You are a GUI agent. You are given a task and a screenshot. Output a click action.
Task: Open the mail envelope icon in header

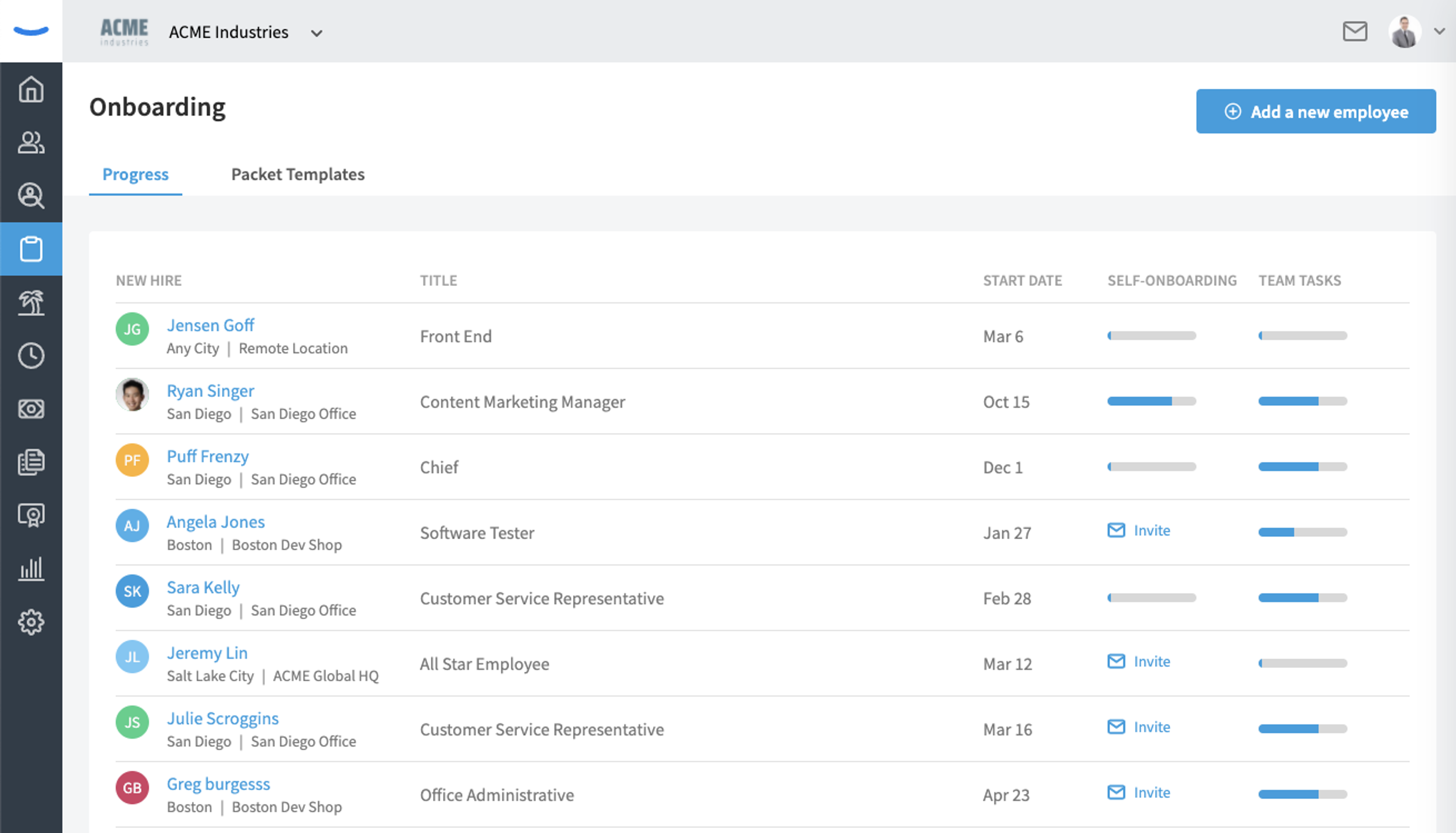click(x=1355, y=31)
